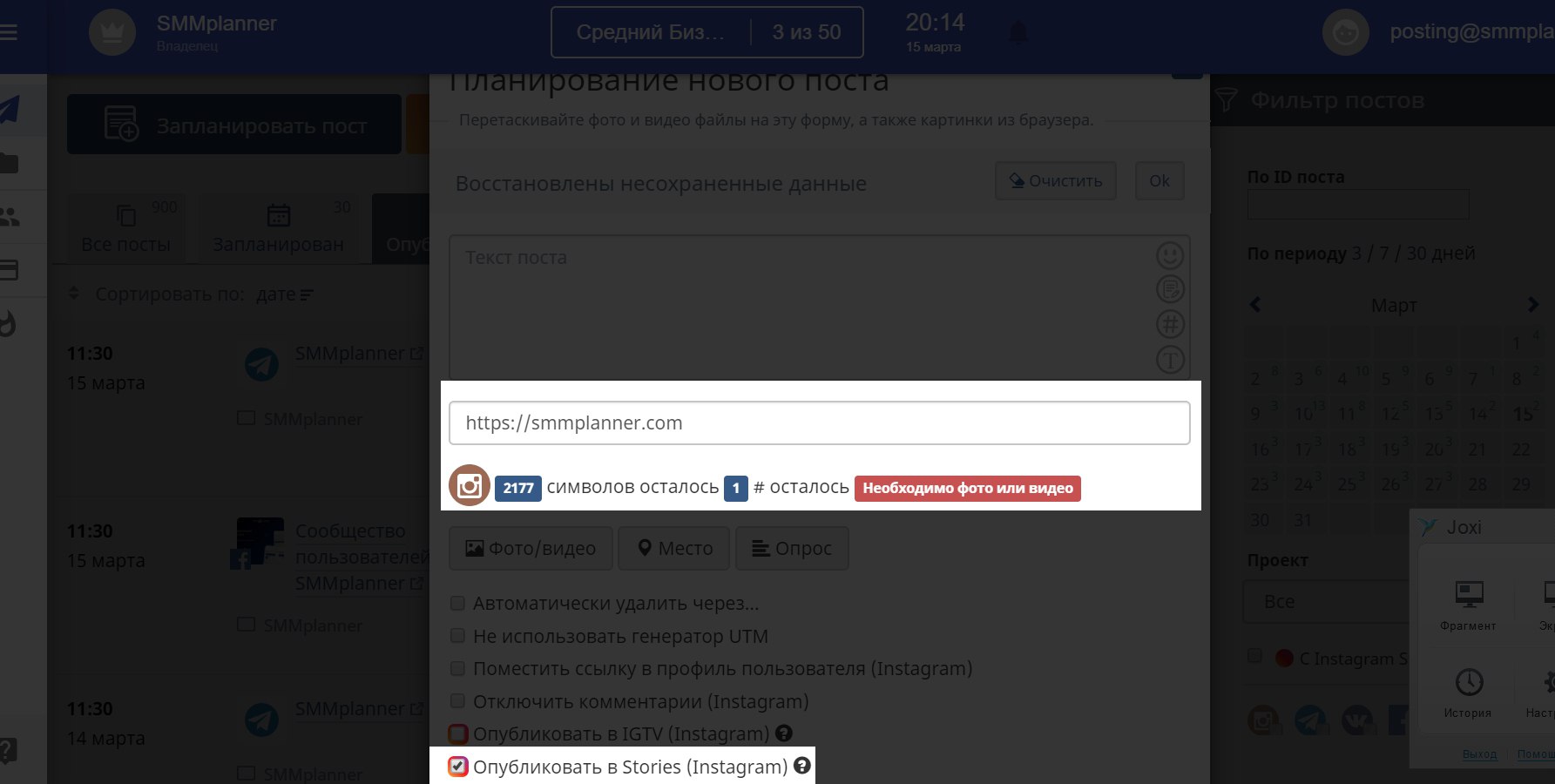Open SMMplanner link of 15 марта Telegram post

coord(359,354)
